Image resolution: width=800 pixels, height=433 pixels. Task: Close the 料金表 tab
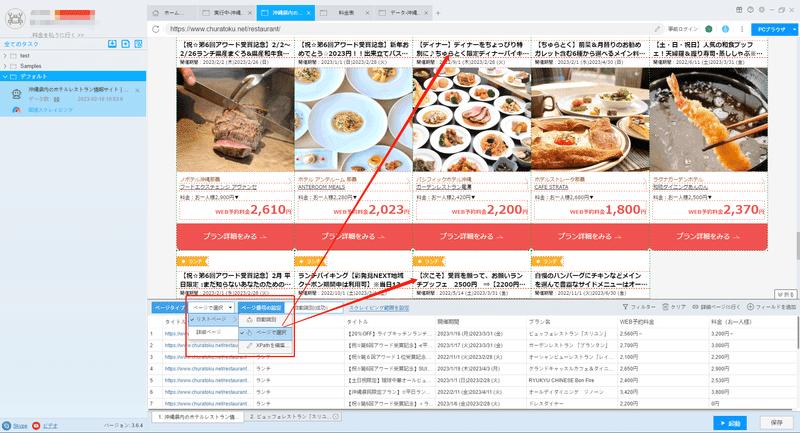click(367, 13)
